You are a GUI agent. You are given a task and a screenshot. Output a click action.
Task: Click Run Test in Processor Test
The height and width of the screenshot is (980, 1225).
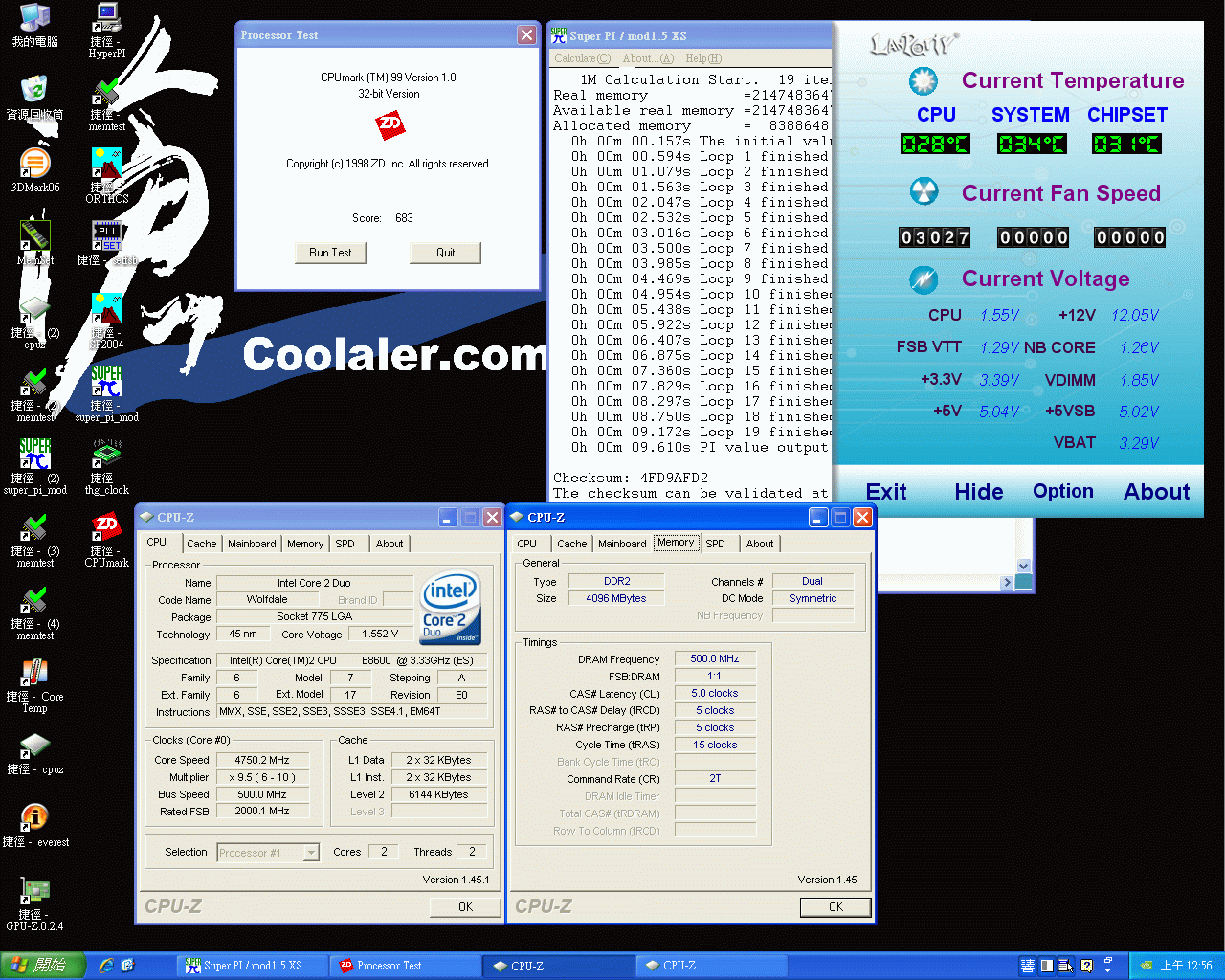pyautogui.click(x=330, y=253)
